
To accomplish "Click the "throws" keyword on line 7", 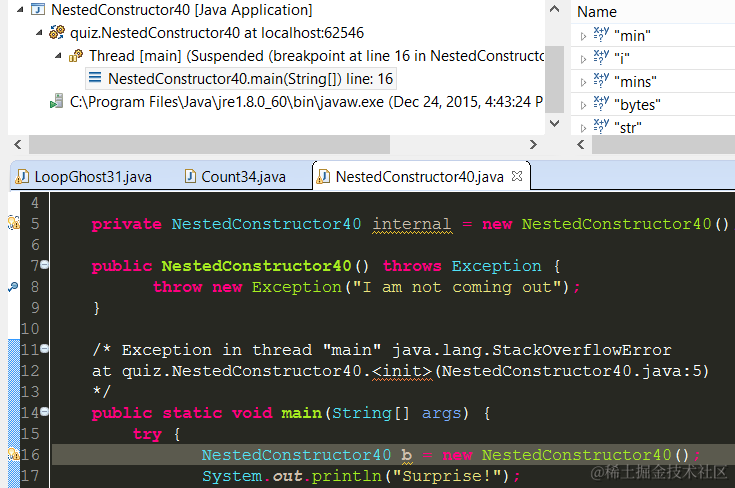I will click(412, 266).
